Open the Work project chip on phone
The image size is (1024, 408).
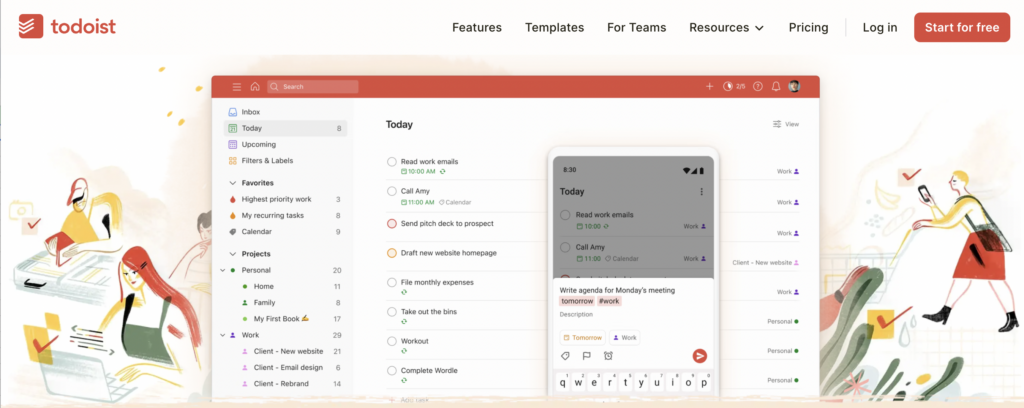pyautogui.click(x=624, y=337)
